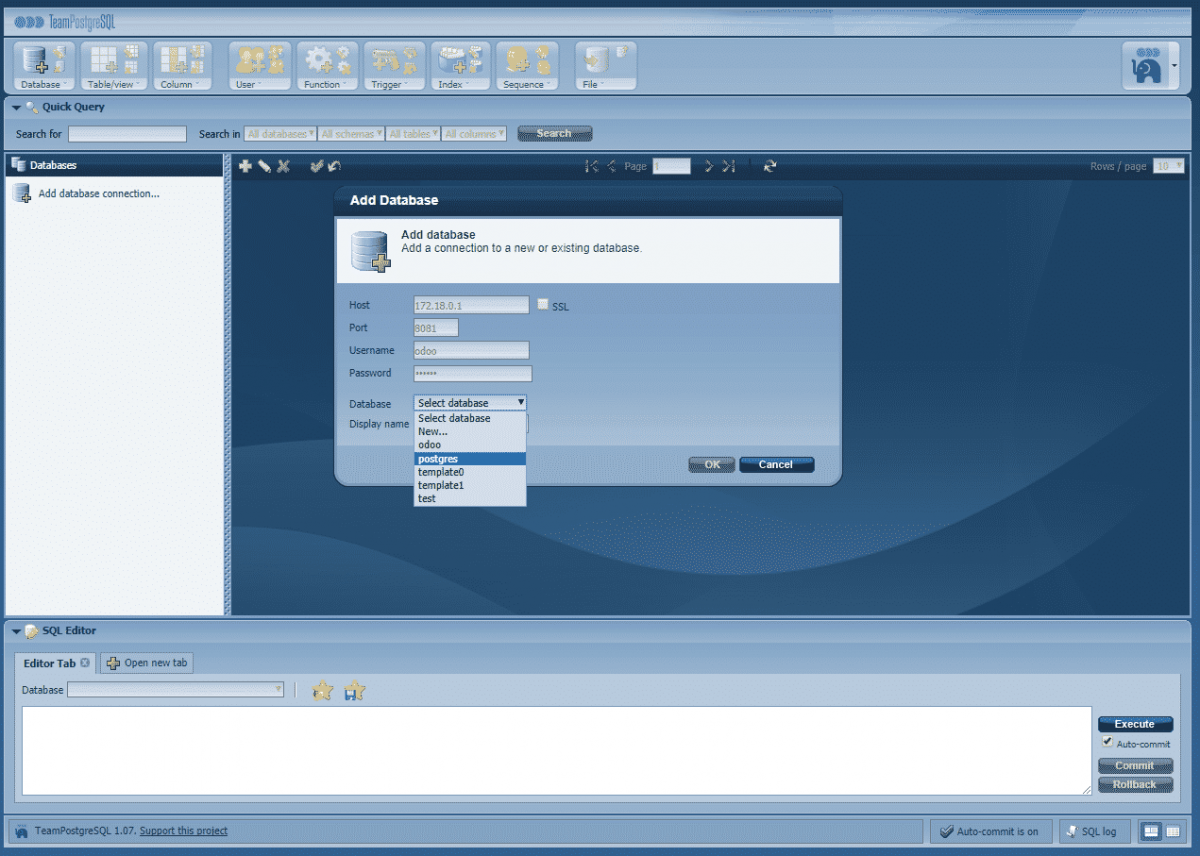Image resolution: width=1200 pixels, height=856 pixels.
Task: Click 'Add database connection...' in Databases panel
Action: (x=99, y=194)
